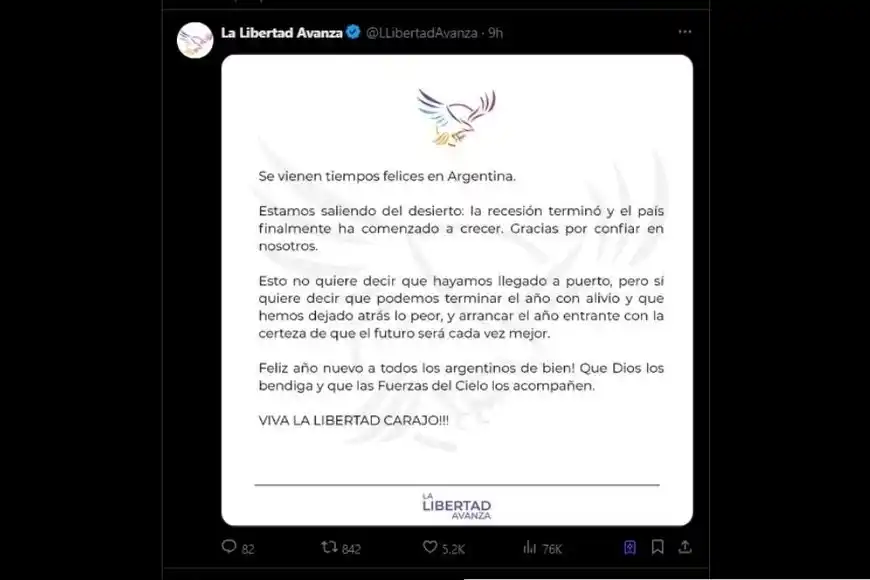Click the eagle logo atop the statement

click(x=457, y=118)
